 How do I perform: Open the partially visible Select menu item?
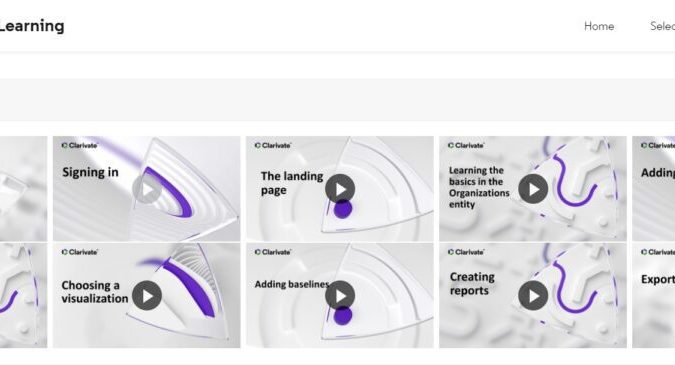663,26
